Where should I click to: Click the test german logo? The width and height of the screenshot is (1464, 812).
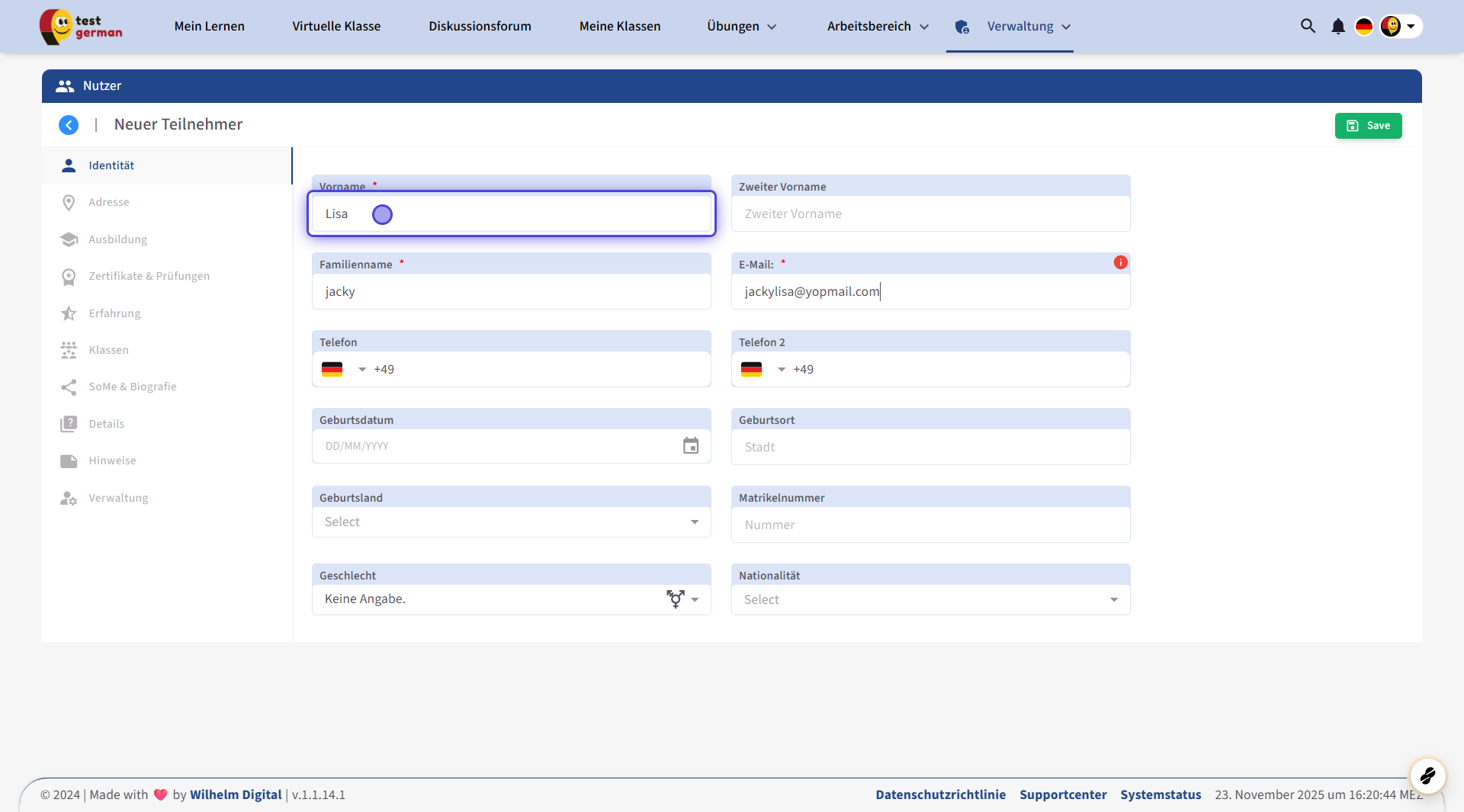[81, 27]
